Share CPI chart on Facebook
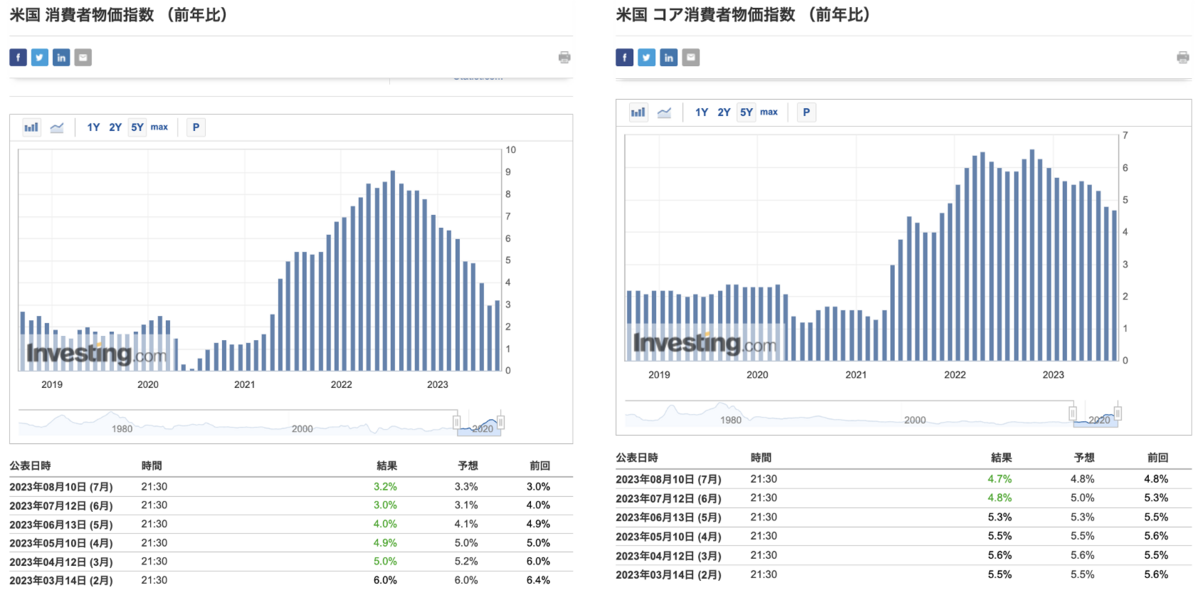1200x595 pixels. (x=18, y=57)
